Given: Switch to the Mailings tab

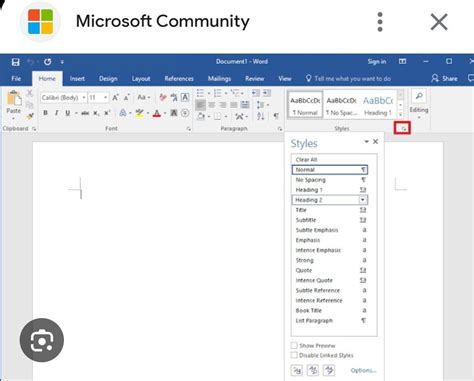Looking at the screenshot, I should coord(219,79).
